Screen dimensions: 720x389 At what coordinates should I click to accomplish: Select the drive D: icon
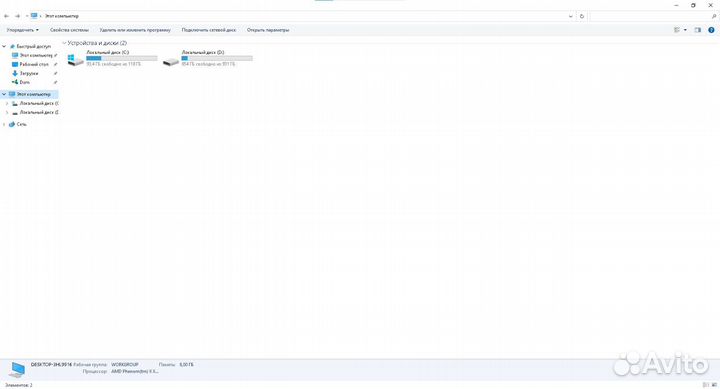(171, 61)
